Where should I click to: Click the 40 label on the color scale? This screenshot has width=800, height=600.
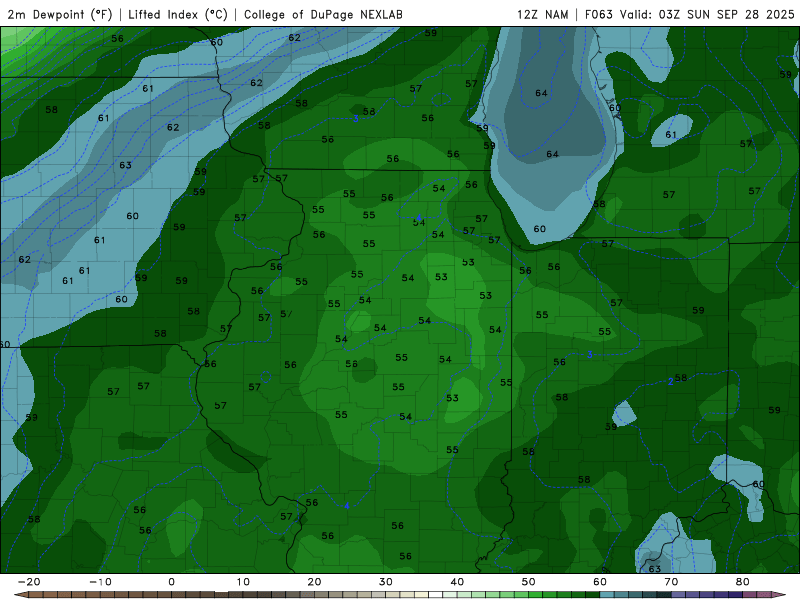pyautogui.click(x=457, y=582)
